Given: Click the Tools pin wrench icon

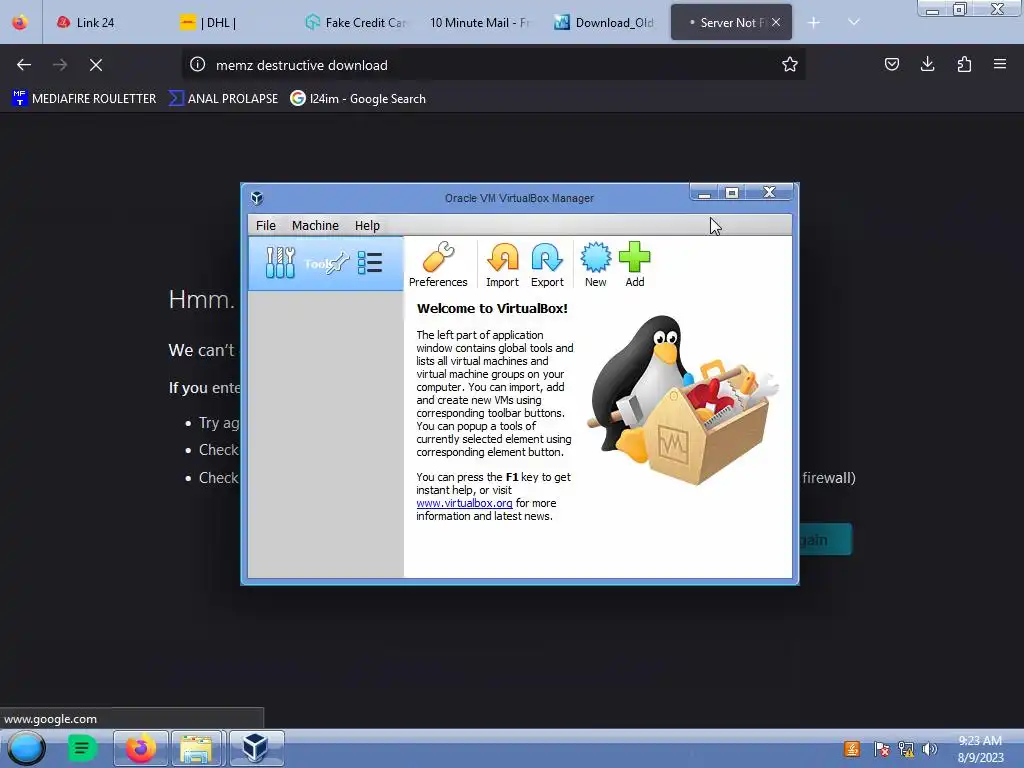Looking at the screenshot, I should [338, 263].
